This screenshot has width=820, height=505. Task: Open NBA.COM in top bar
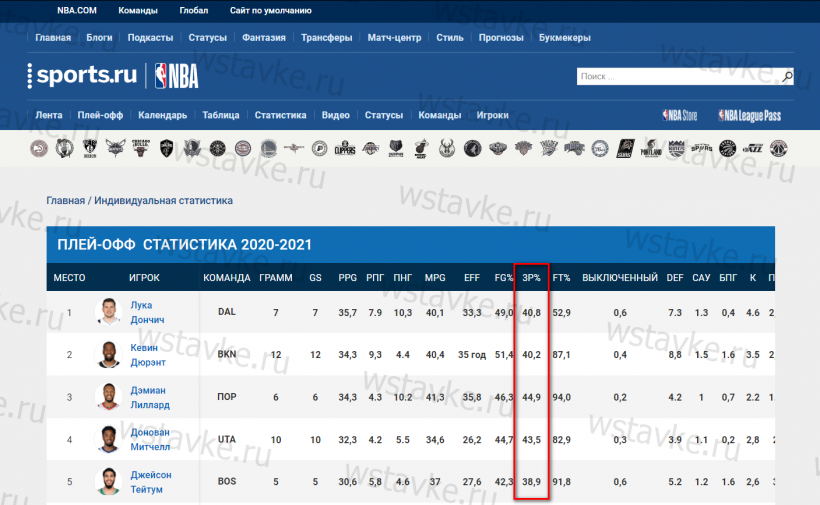pos(77,10)
